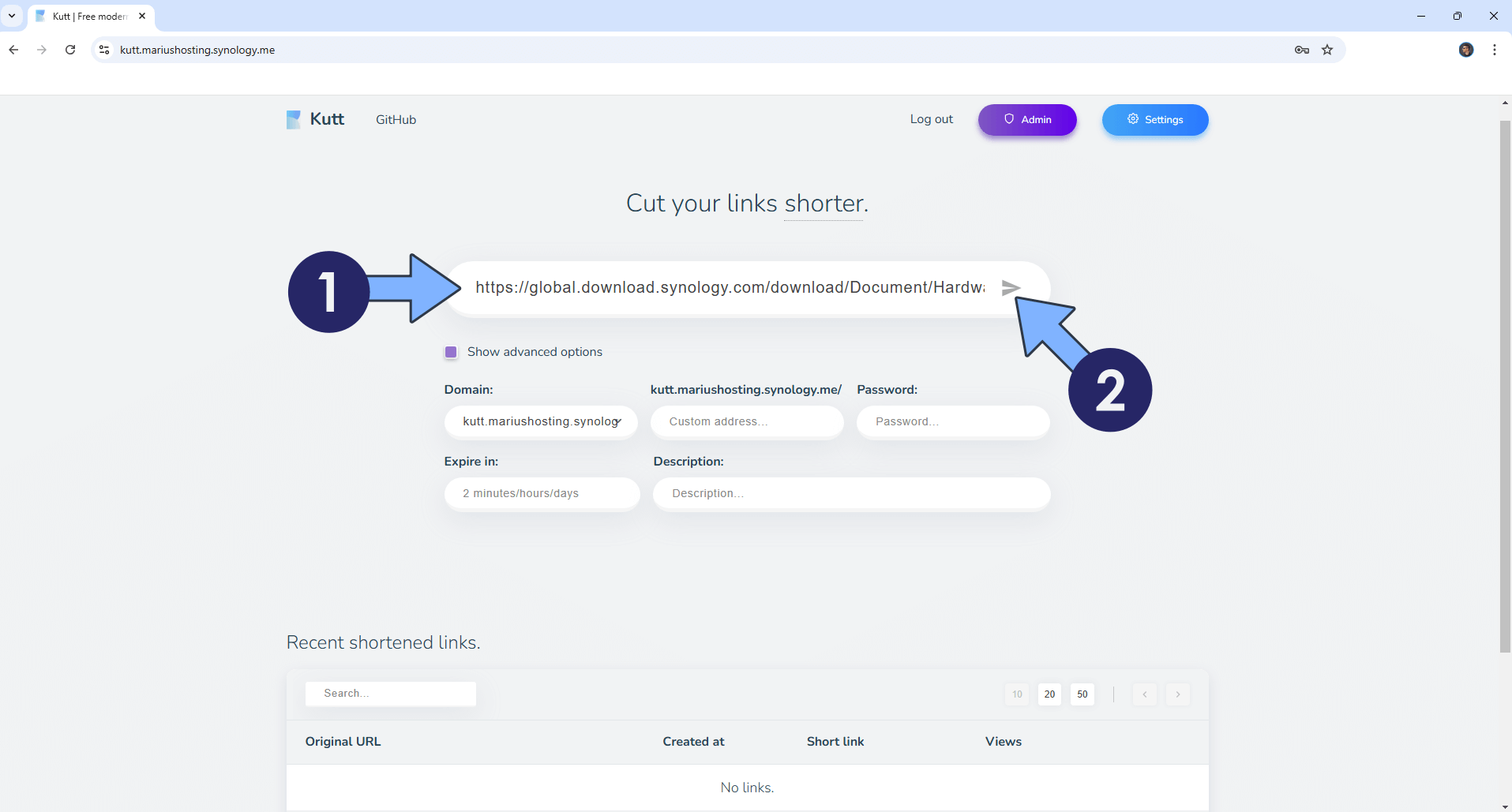Open the Domain dropdown
Image resolution: width=1512 pixels, height=812 pixels.
[541, 421]
